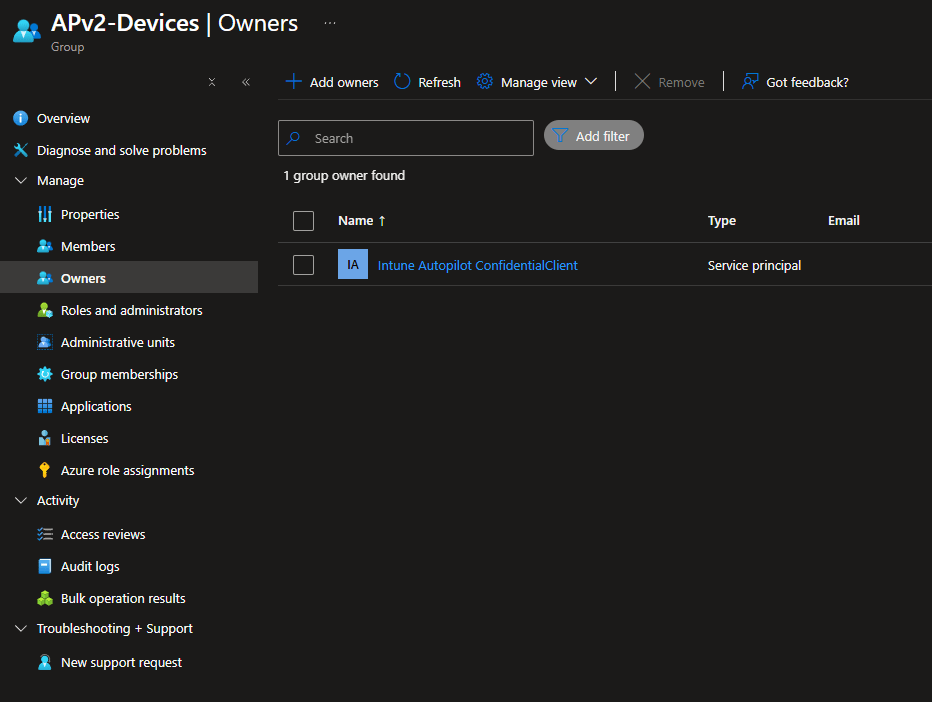Image resolution: width=932 pixels, height=702 pixels.
Task: Go to Members page
Action: click(x=88, y=246)
